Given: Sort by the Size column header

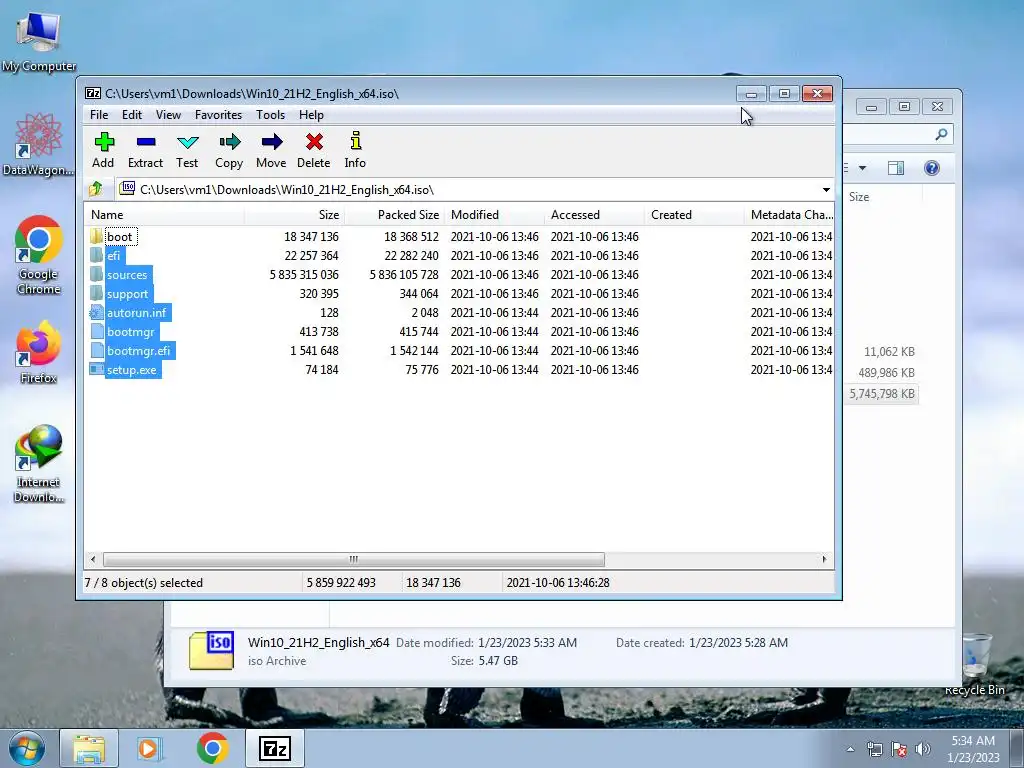Looking at the screenshot, I should 295,215.
